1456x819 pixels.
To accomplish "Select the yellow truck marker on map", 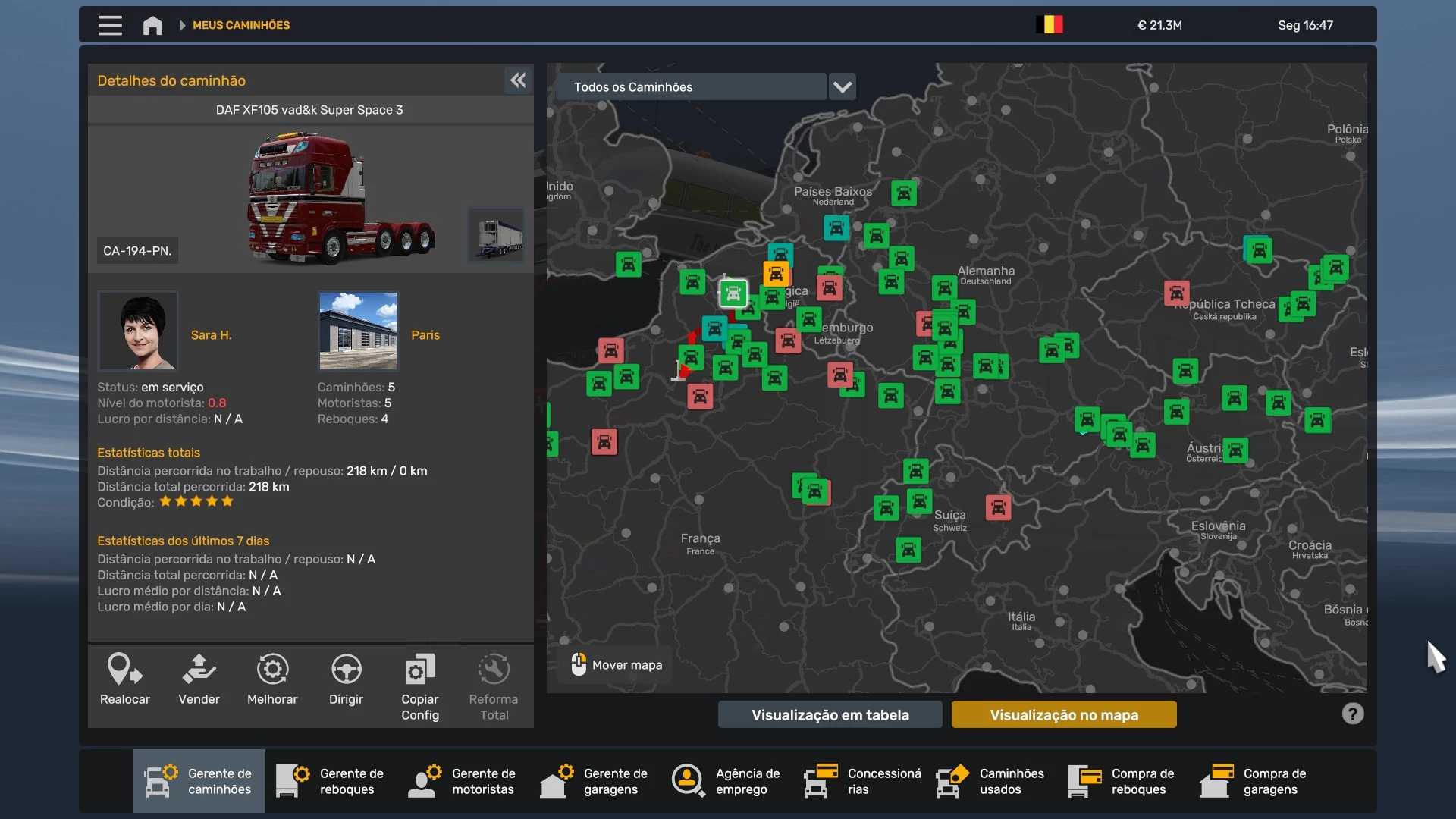I will (x=776, y=274).
